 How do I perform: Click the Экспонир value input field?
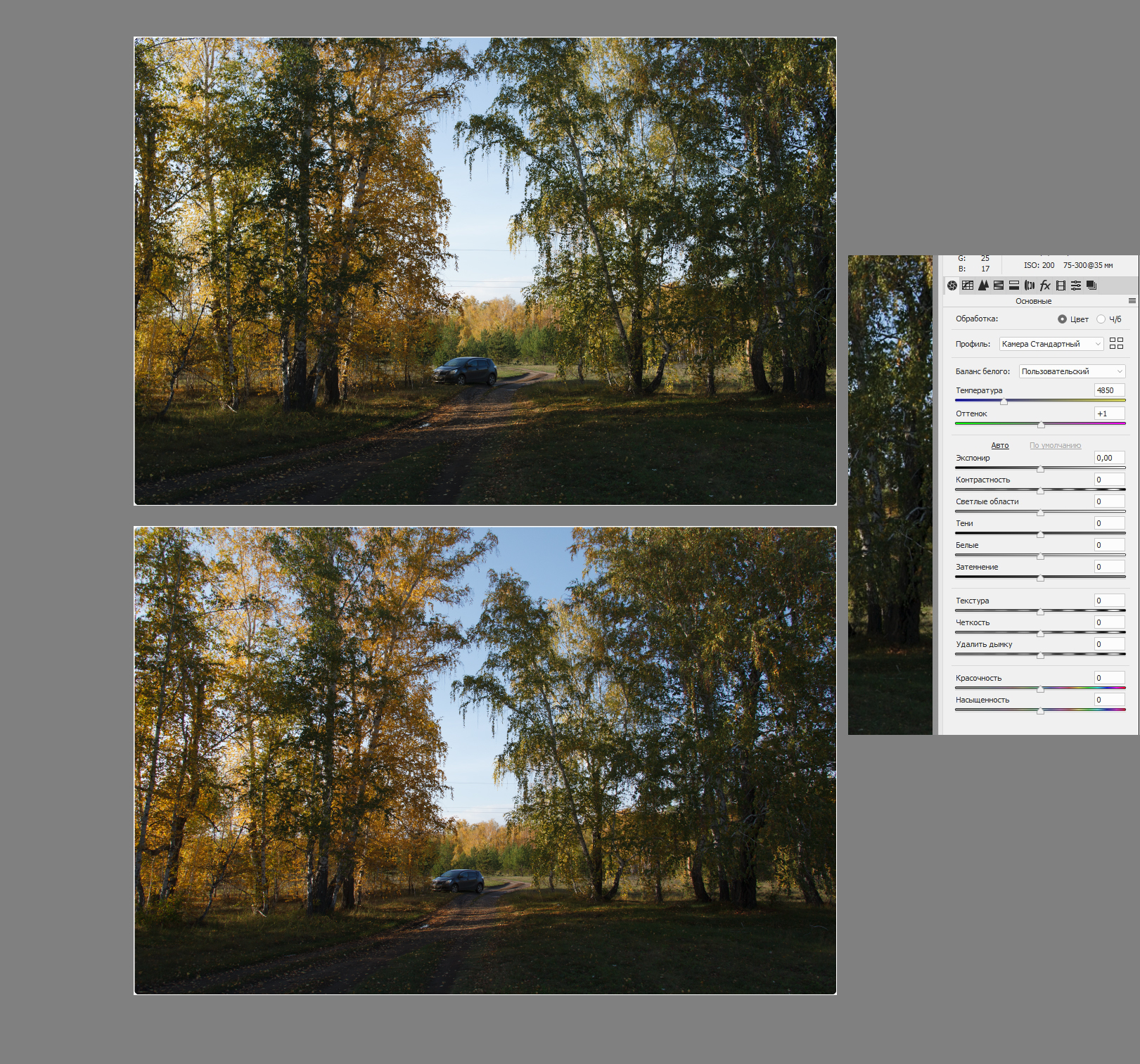pyautogui.click(x=1109, y=458)
